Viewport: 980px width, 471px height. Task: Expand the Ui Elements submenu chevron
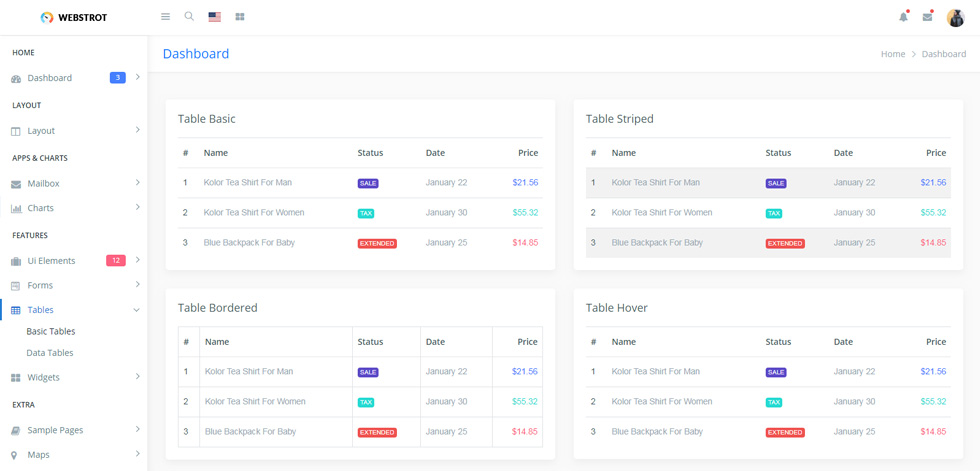(x=138, y=259)
